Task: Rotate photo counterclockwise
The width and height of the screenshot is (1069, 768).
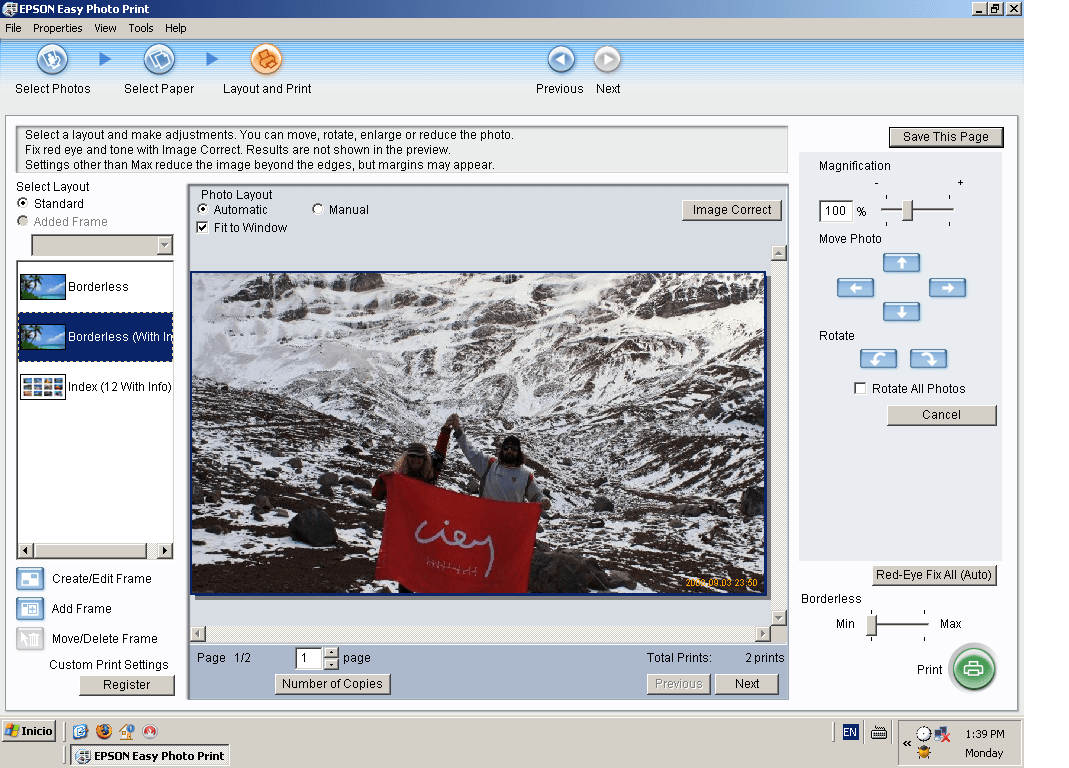Action: (878, 359)
